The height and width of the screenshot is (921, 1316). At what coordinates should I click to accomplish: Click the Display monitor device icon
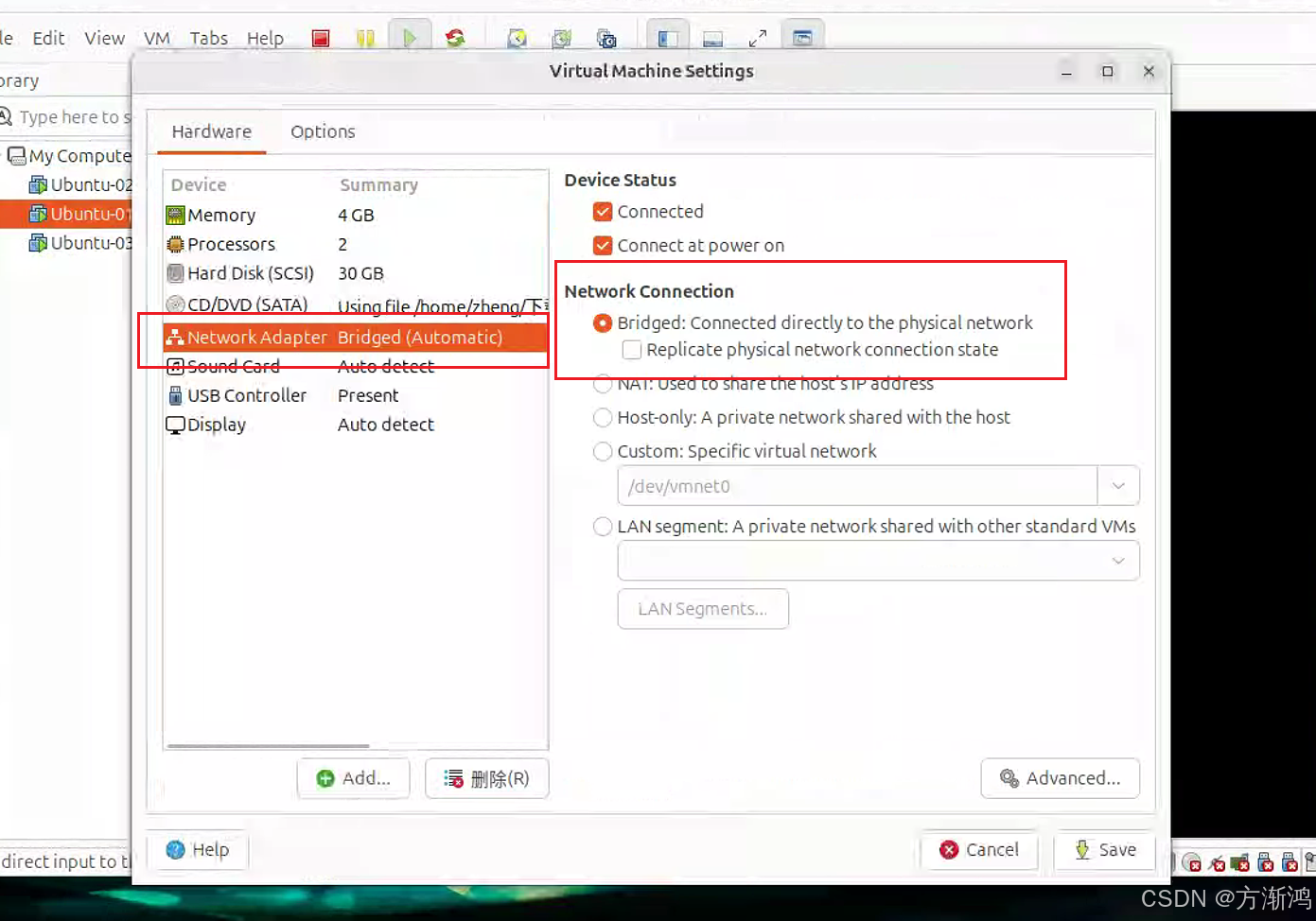click(x=175, y=426)
